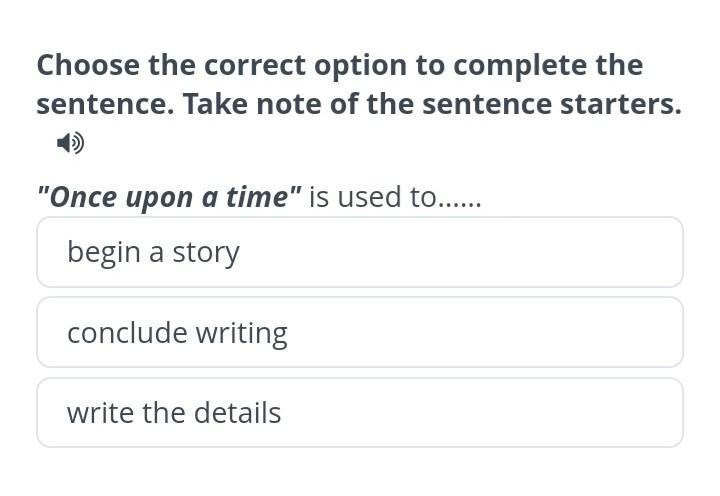Click the words "conclude writing"
Screen dimensions: 720x496
(177, 332)
